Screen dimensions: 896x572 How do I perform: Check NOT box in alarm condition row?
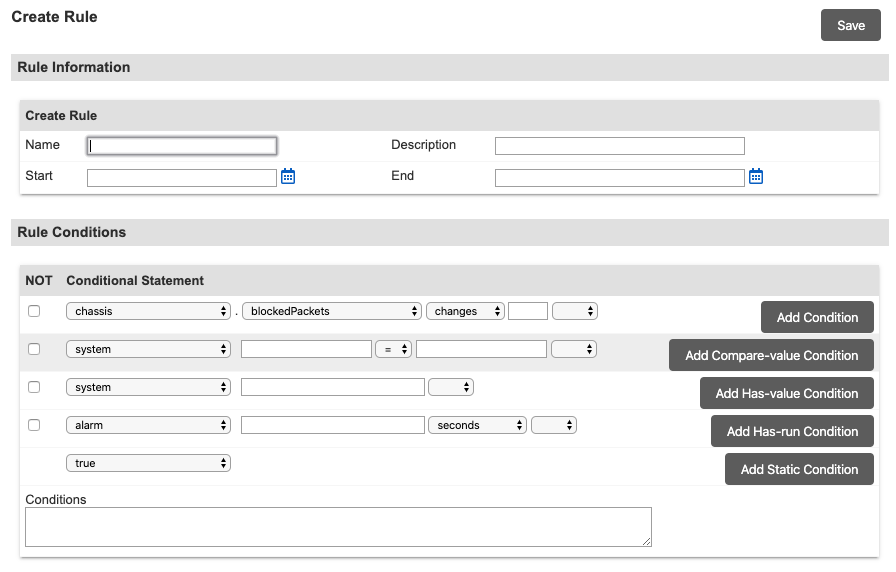pos(34,425)
